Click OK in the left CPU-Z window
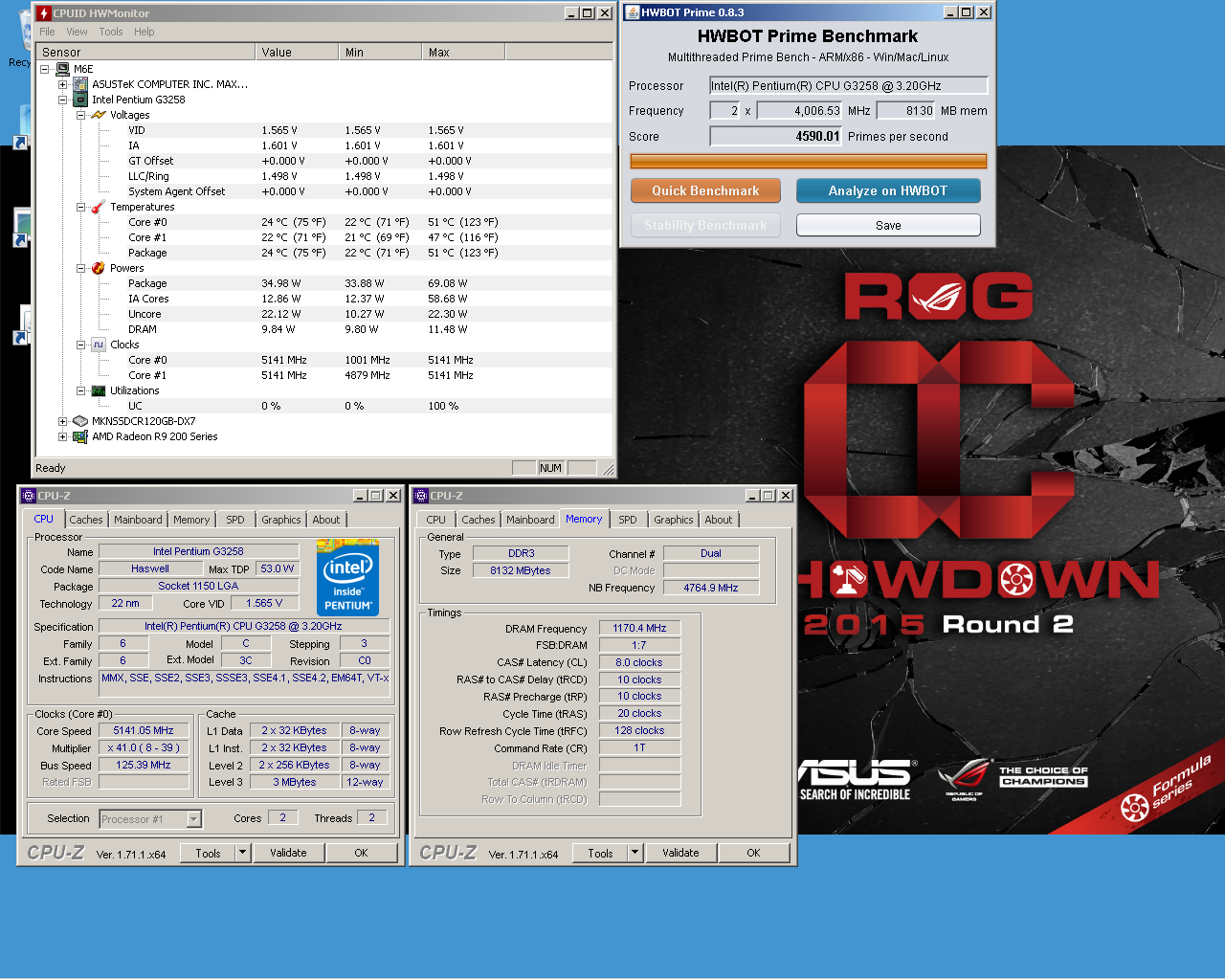Viewport: 1225px width, 980px height. (x=362, y=853)
